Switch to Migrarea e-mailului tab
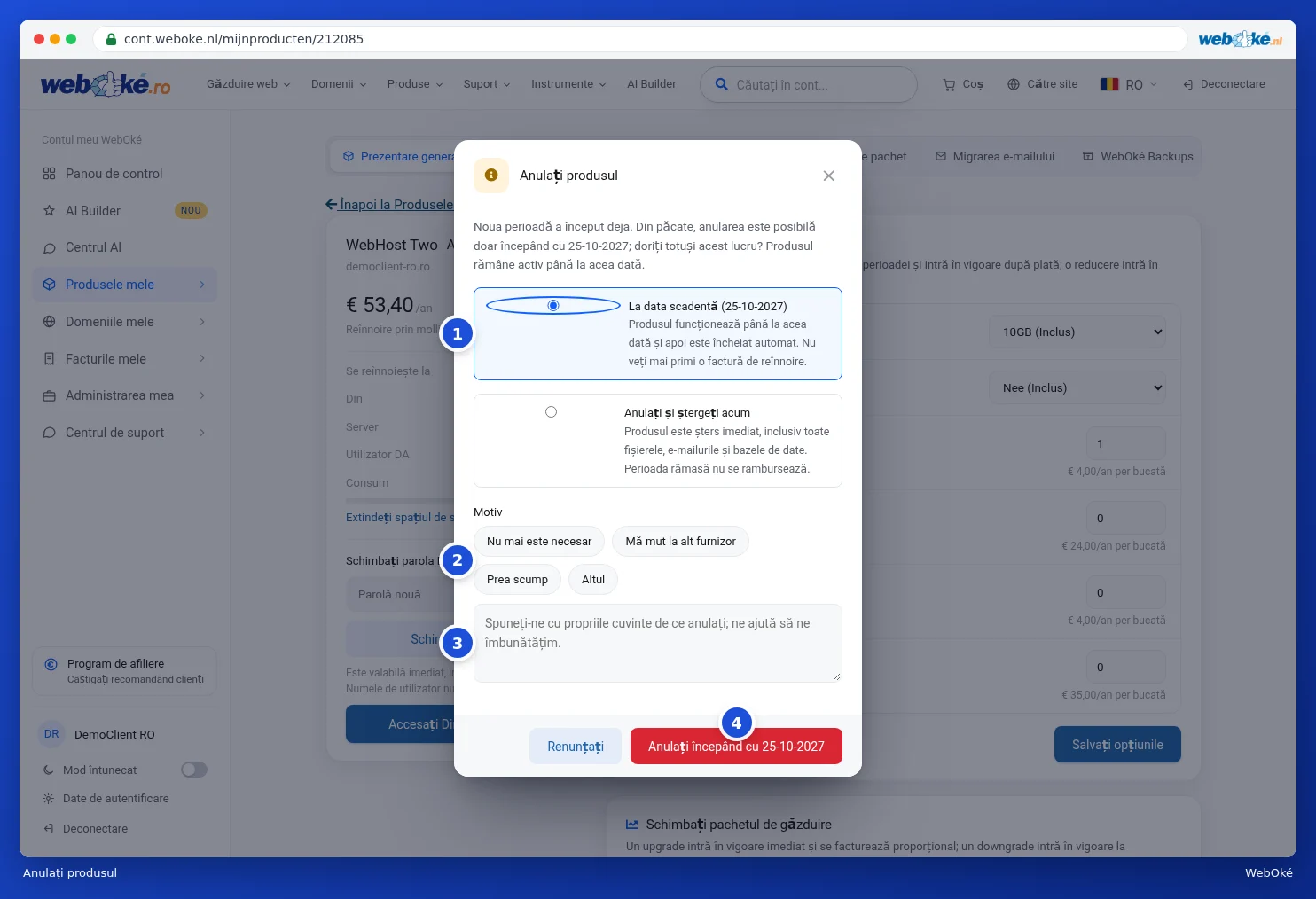 tap(995, 157)
